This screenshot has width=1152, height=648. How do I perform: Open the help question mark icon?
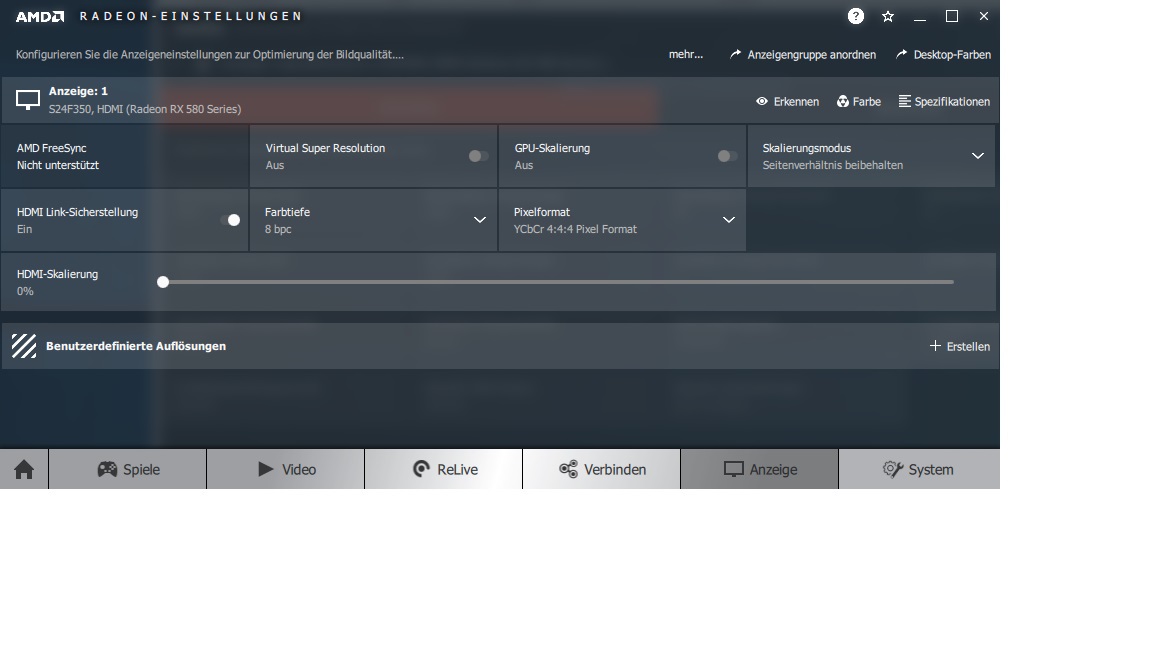click(x=855, y=16)
